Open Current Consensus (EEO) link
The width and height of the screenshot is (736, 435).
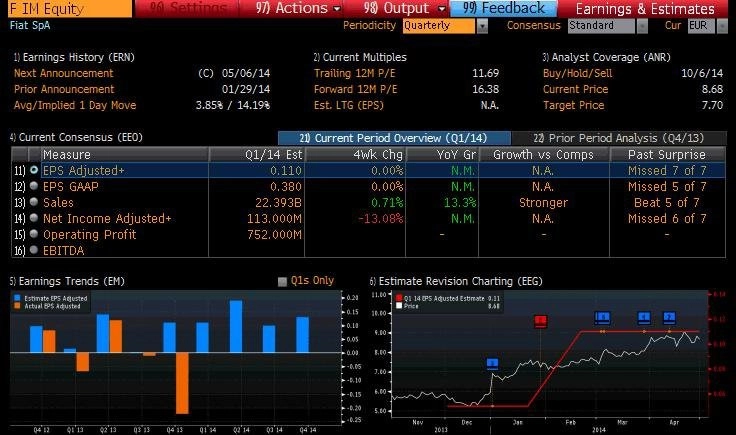[x=76, y=137]
